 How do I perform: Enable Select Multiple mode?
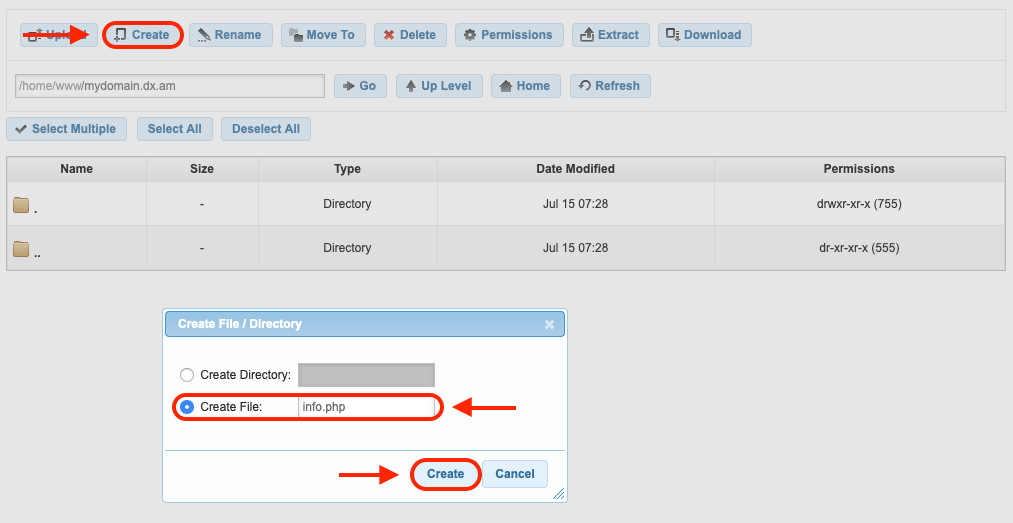pyautogui.click(x=65, y=129)
